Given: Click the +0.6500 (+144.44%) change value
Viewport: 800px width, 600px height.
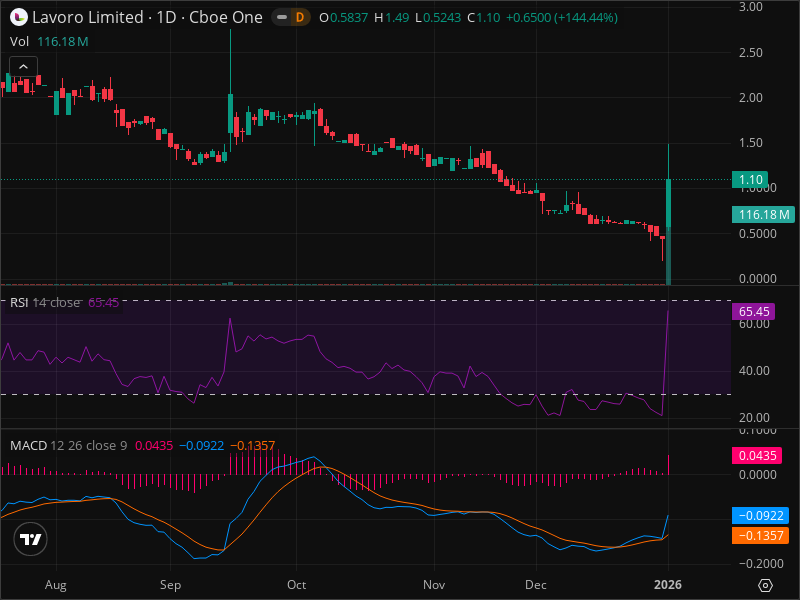Looking at the screenshot, I should point(562,18).
